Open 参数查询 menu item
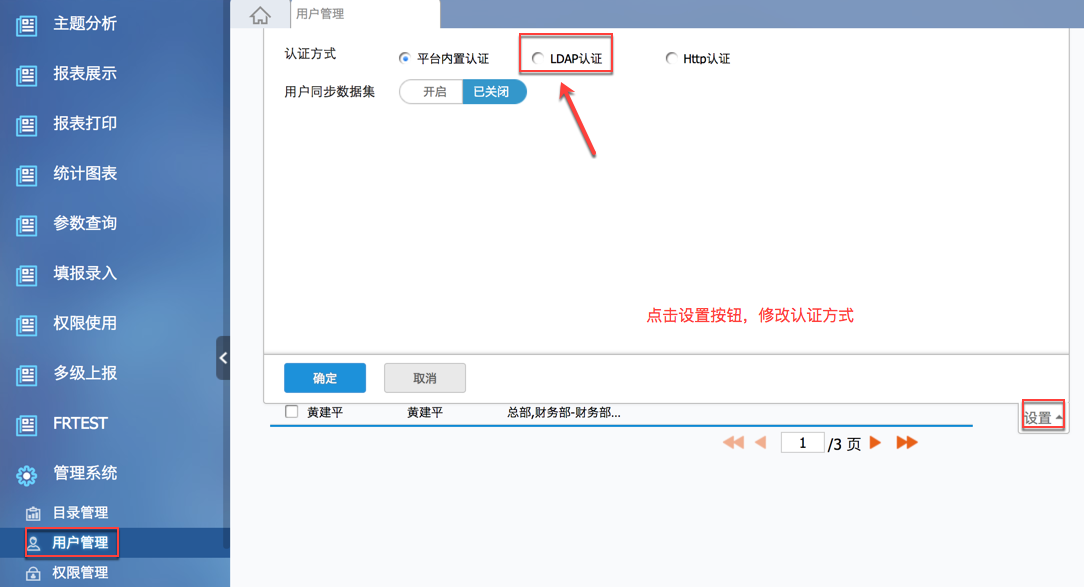 [x=84, y=223]
